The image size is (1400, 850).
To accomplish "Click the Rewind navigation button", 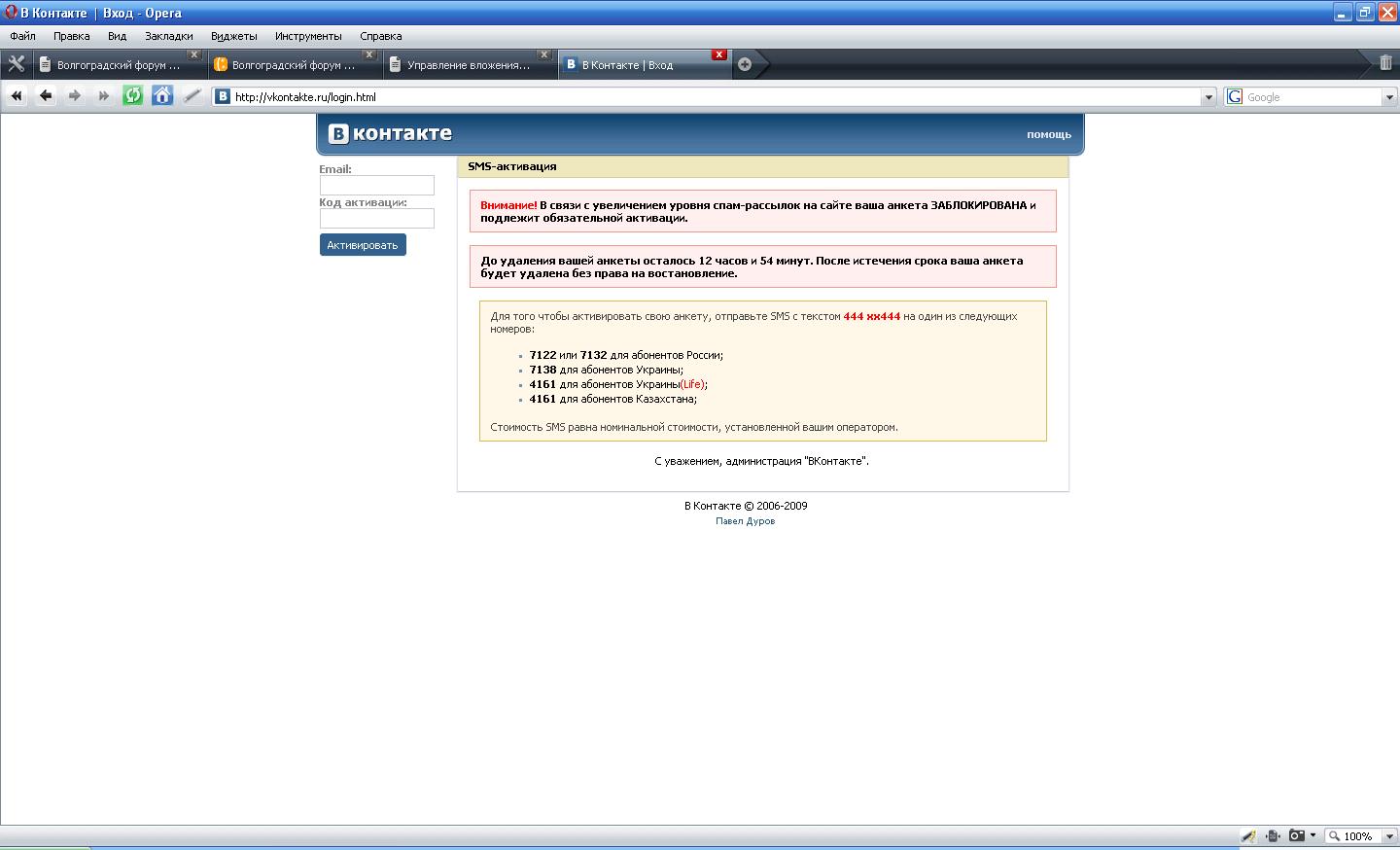I will click(17, 96).
